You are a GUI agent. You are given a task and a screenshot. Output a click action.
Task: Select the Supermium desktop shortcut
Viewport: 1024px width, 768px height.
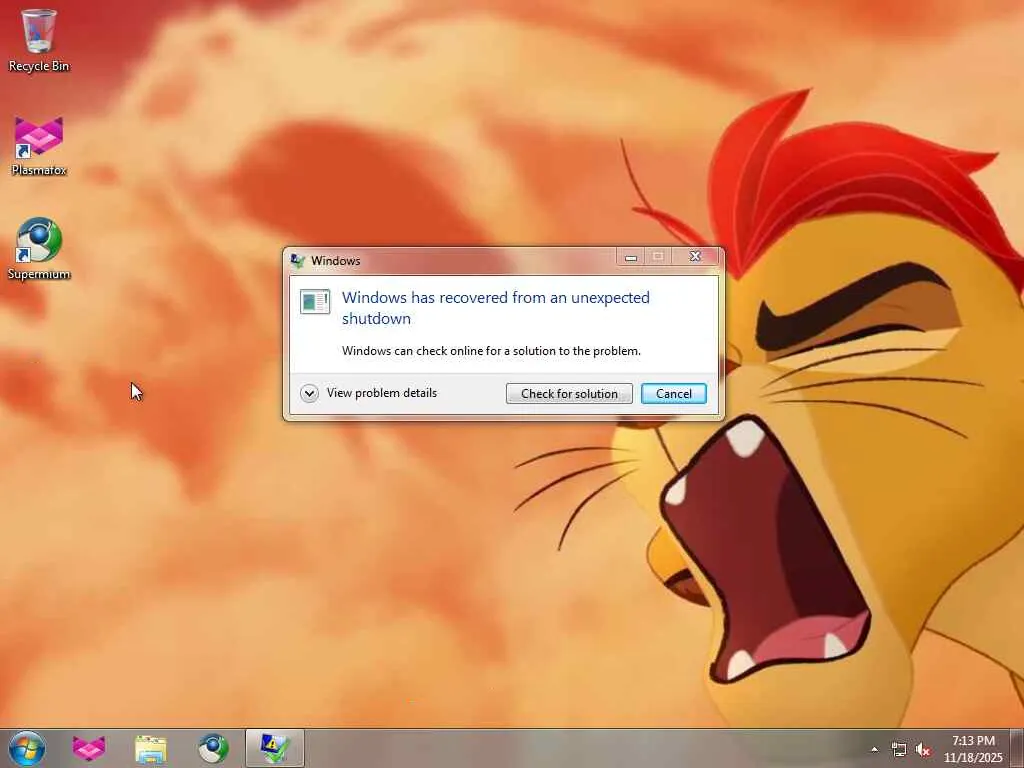click(39, 248)
